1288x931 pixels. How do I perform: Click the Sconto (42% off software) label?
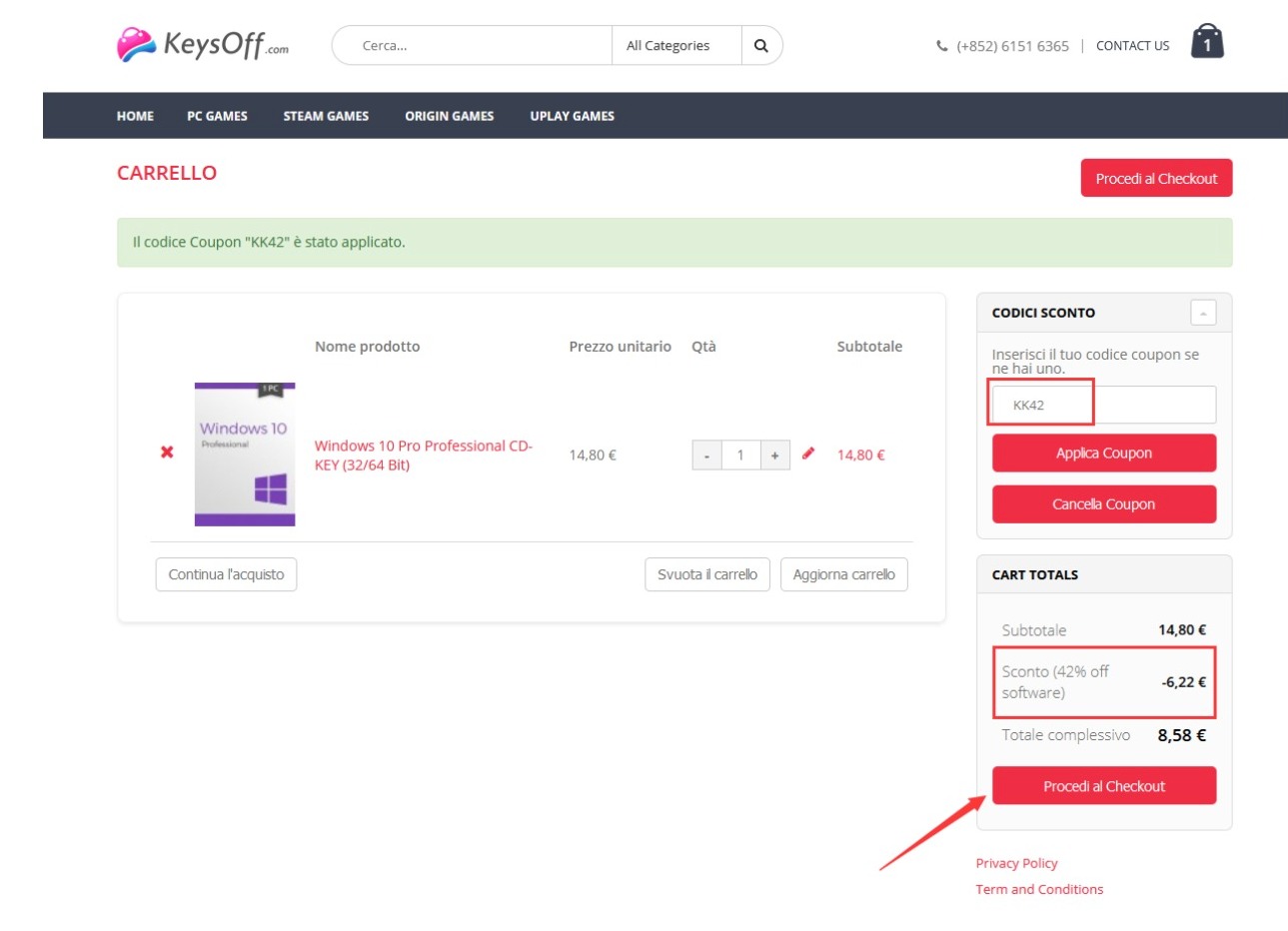click(x=1055, y=682)
